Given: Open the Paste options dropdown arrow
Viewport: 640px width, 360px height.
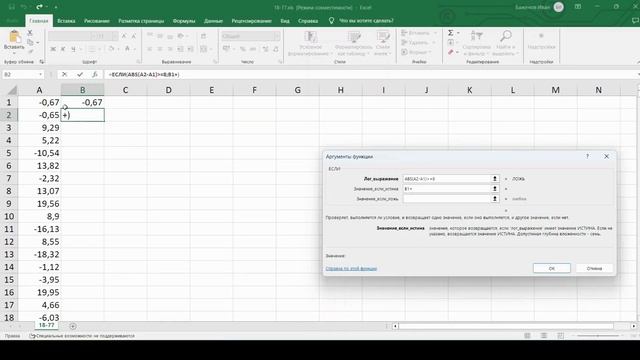Looking at the screenshot, I should pyautogui.click(x=14, y=53).
